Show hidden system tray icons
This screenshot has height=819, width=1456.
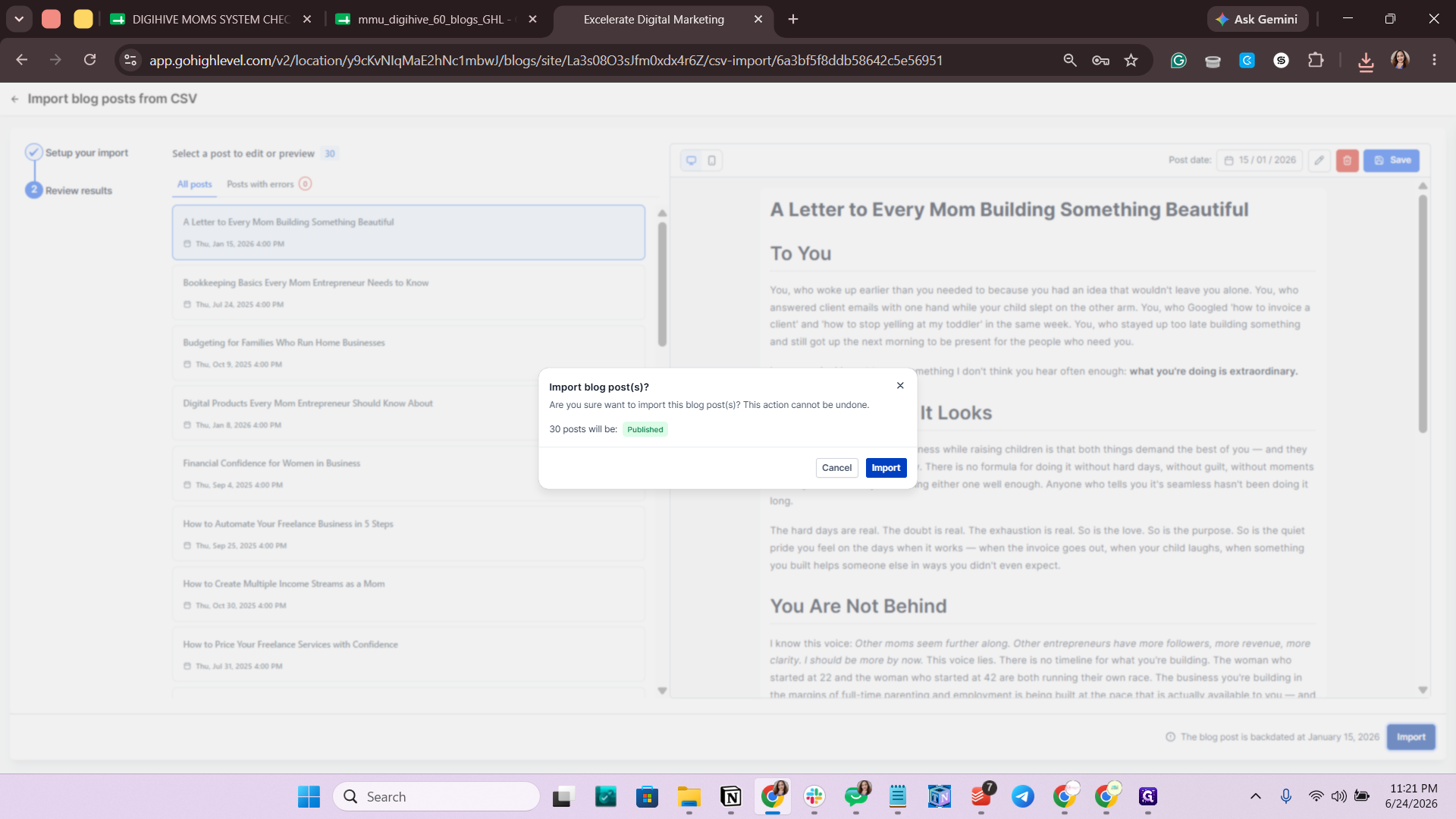[x=1256, y=796]
